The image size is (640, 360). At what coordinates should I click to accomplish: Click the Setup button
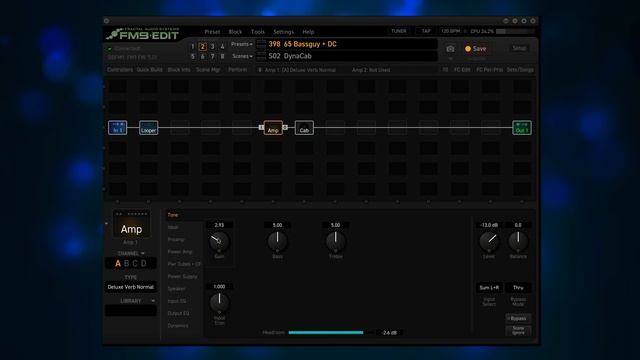point(519,48)
